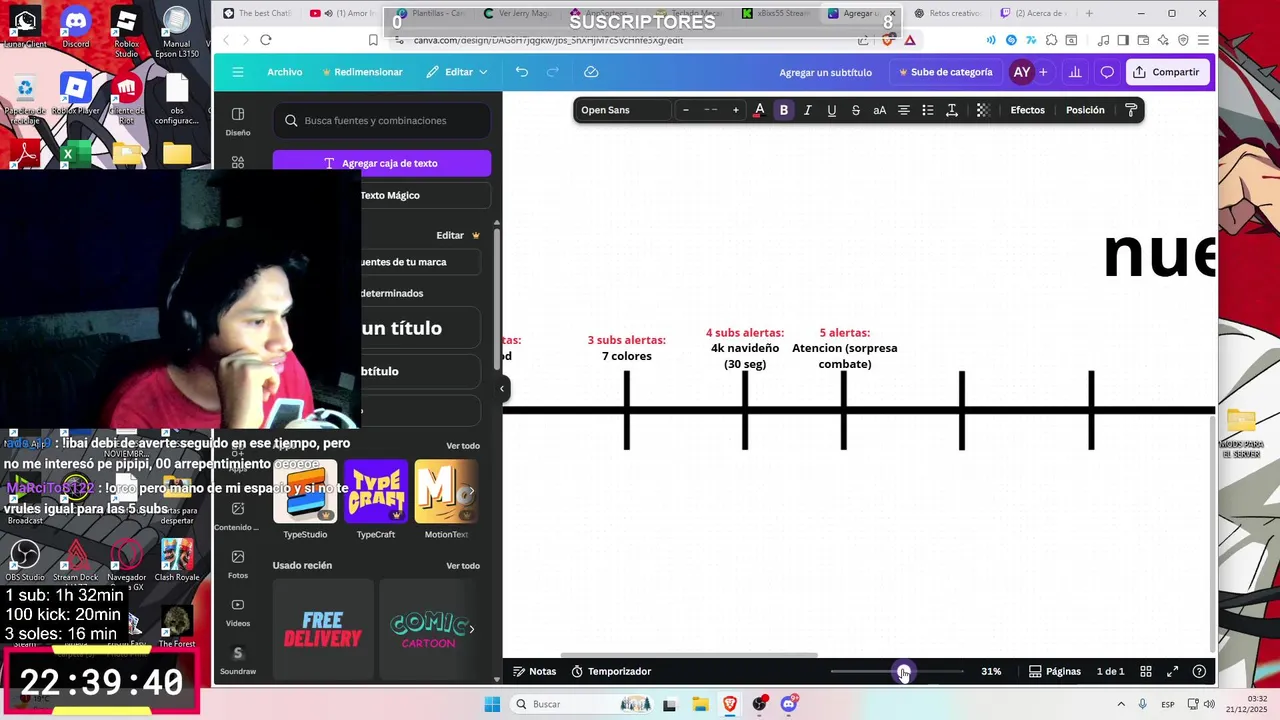Viewport: 1280px width, 720px height.
Task: Click the 'Agregar un subtítulo' design title
Action: (825, 72)
